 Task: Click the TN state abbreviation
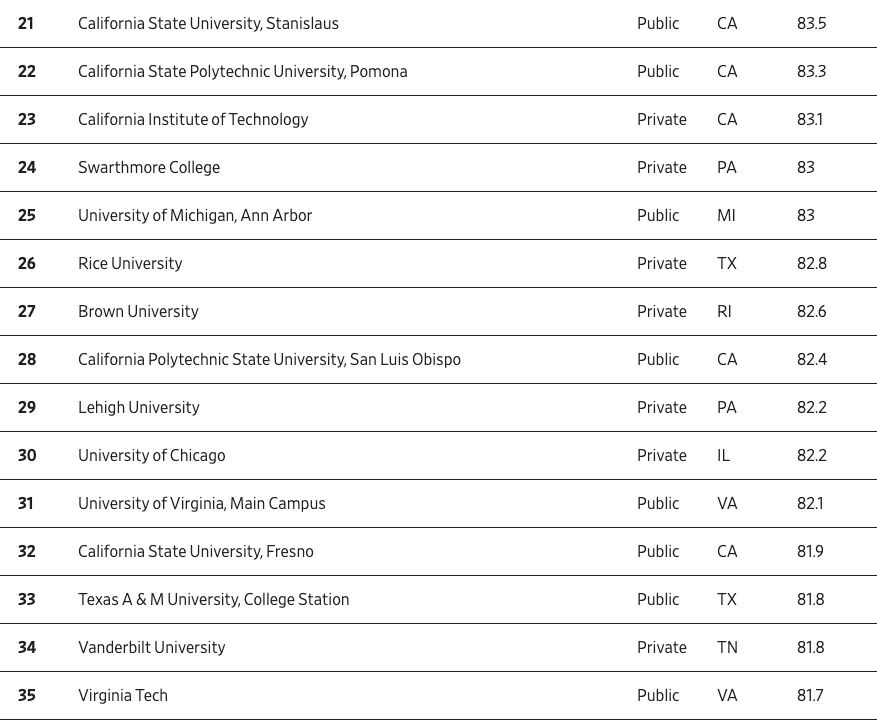727,648
